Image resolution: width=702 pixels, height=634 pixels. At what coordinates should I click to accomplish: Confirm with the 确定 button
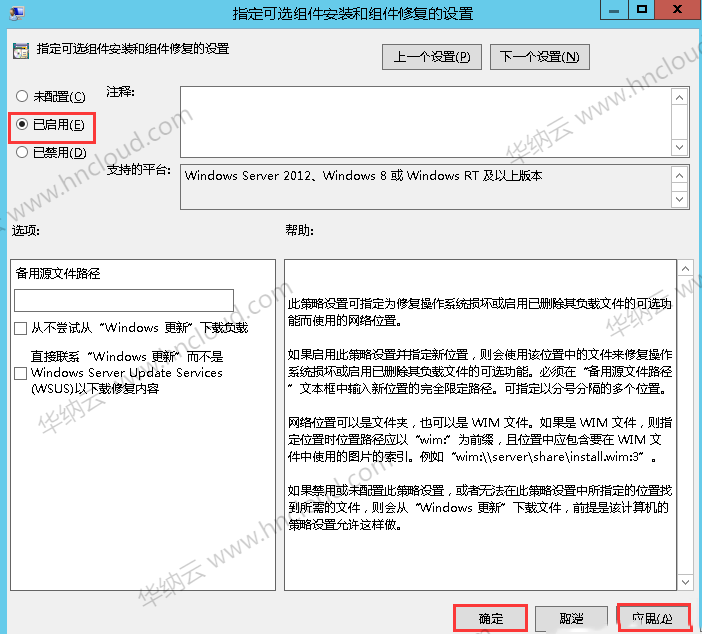point(491,618)
